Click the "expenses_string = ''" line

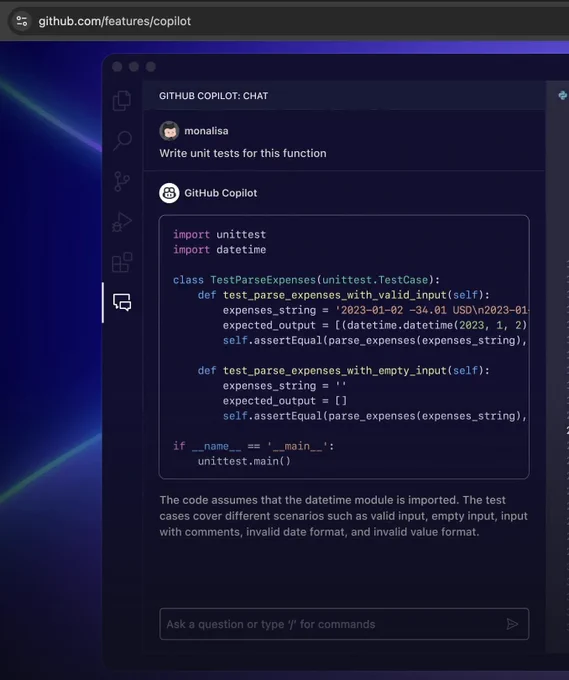point(284,386)
